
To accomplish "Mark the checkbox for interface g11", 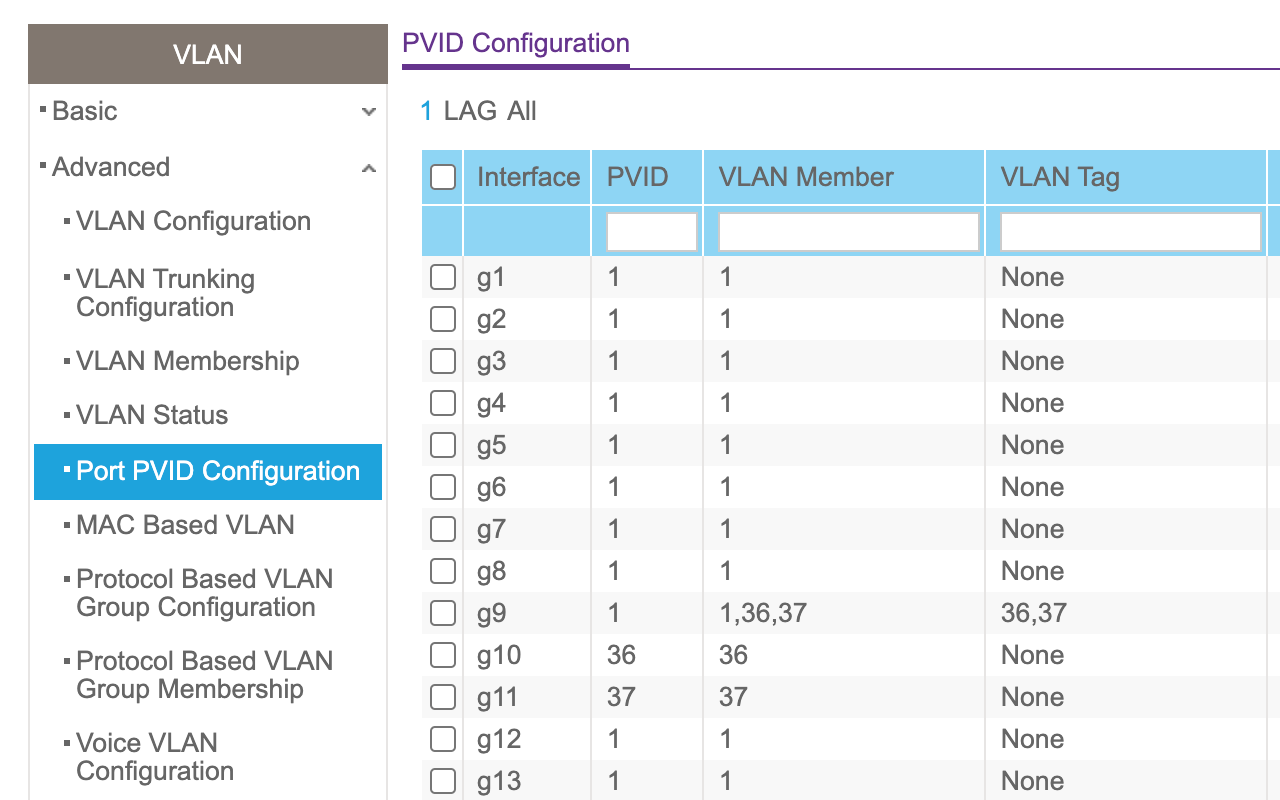I will pyautogui.click(x=443, y=697).
